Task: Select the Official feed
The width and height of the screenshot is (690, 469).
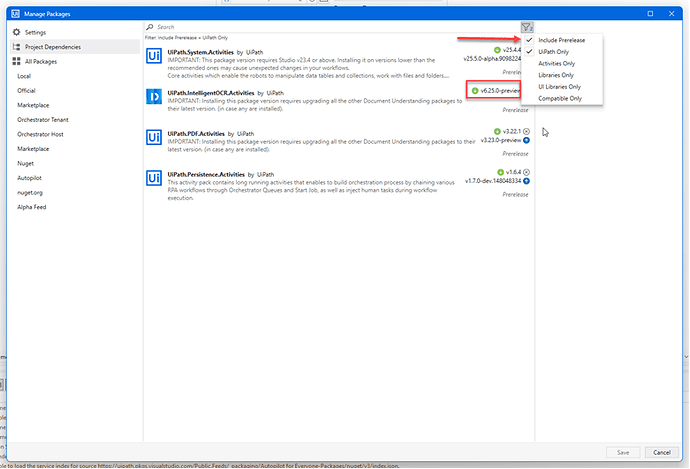Action: click(x=26, y=91)
